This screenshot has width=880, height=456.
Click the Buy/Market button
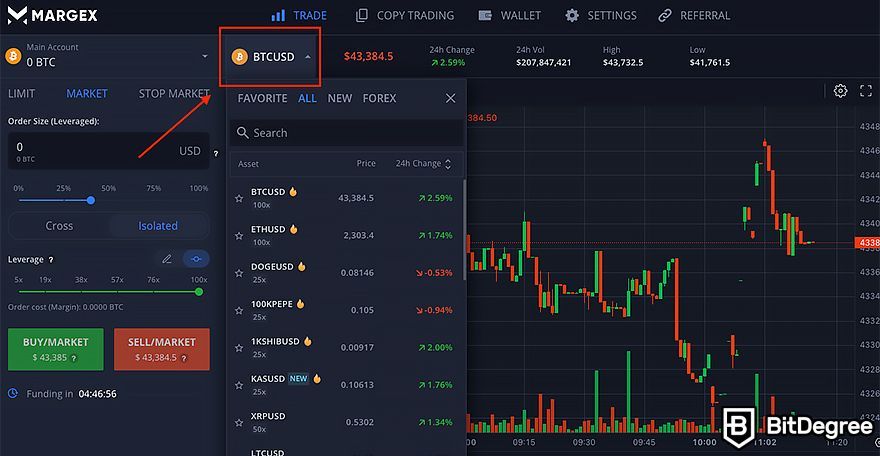tap(56, 349)
